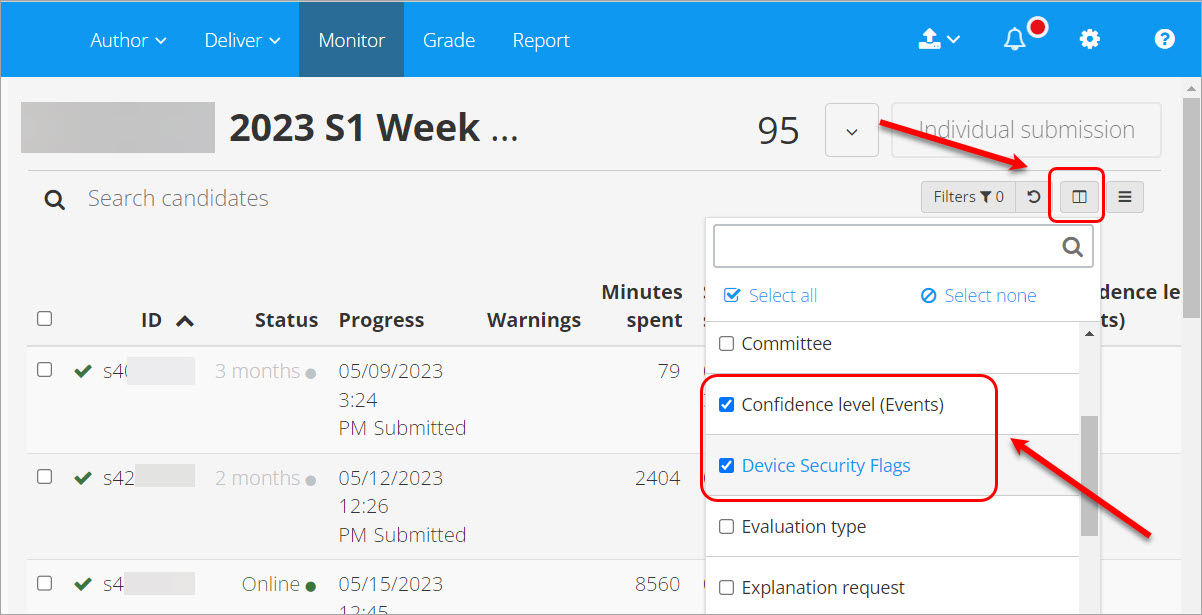This screenshot has height=615, width=1202.
Task: Open the notifications bell icon
Action: (x=1015, y=40)
